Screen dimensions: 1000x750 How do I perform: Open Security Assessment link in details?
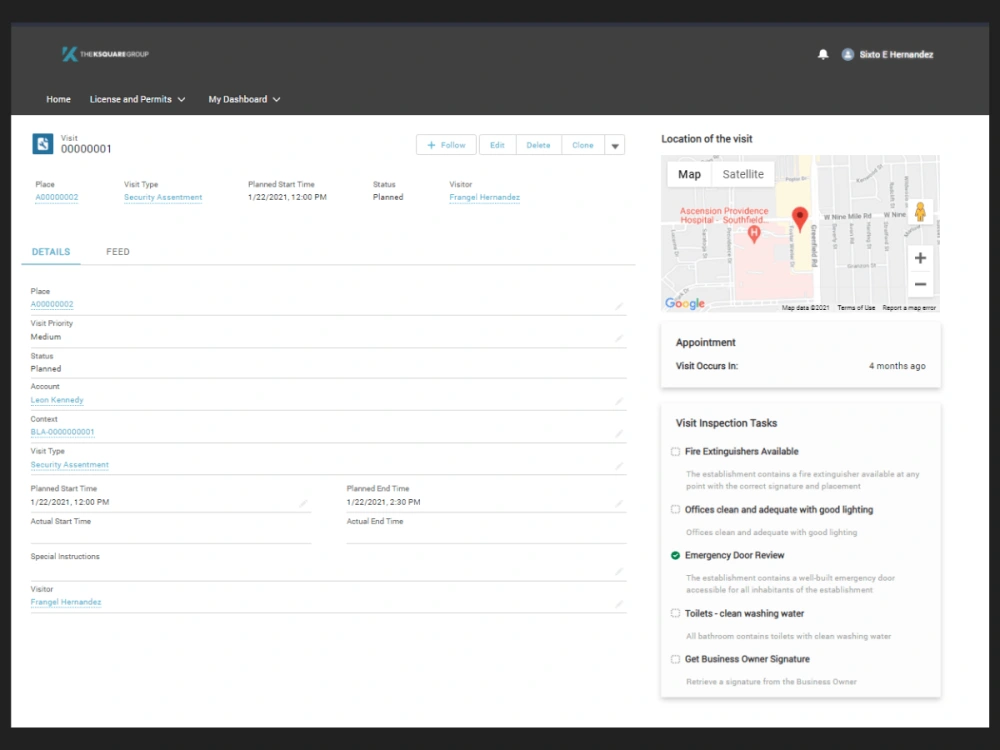point(70,465)
